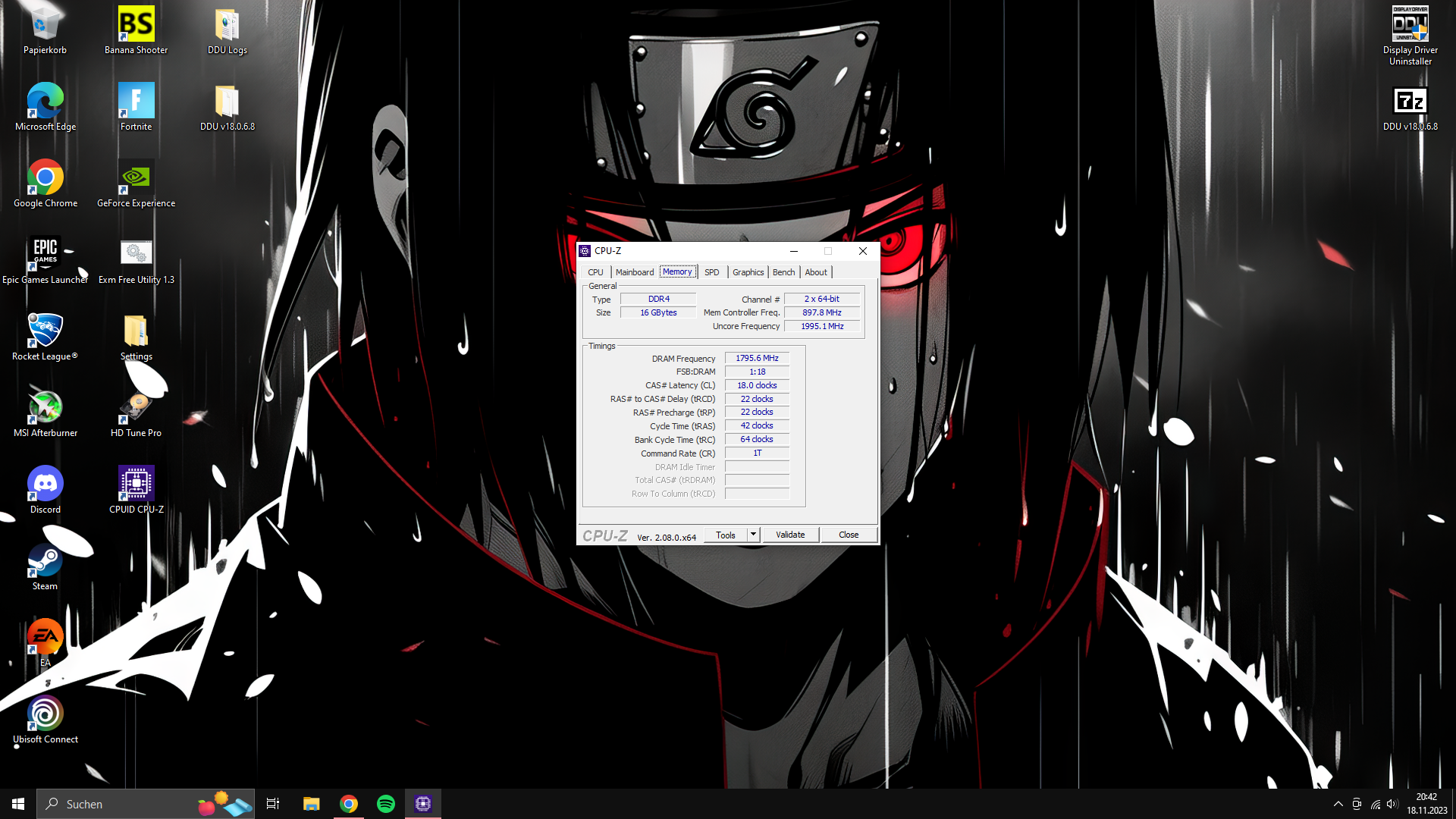Switch to the SPD tab
1456x819 pixels.
click(x=711, y=272)
